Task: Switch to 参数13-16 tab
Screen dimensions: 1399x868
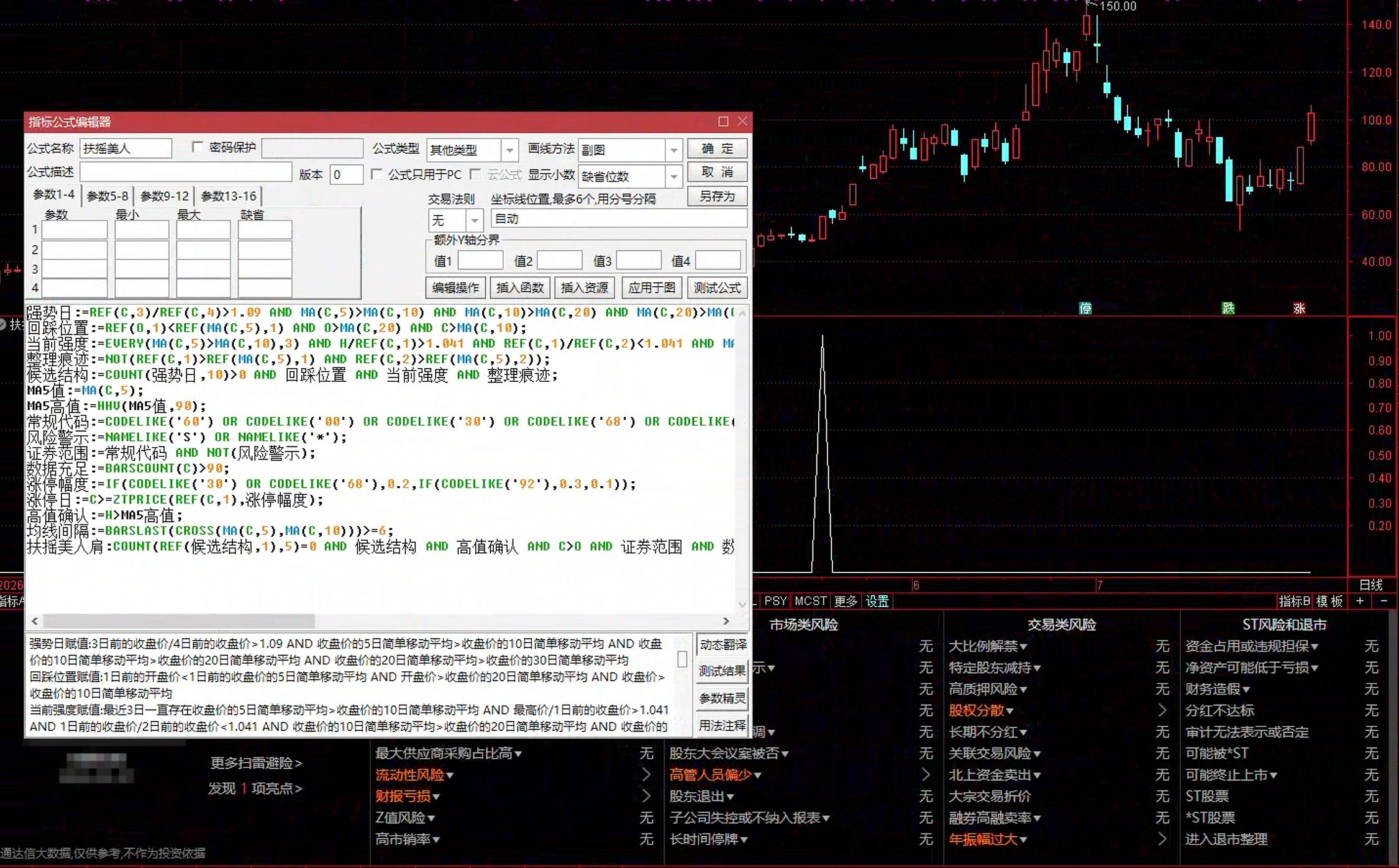Action: (229, 196)
